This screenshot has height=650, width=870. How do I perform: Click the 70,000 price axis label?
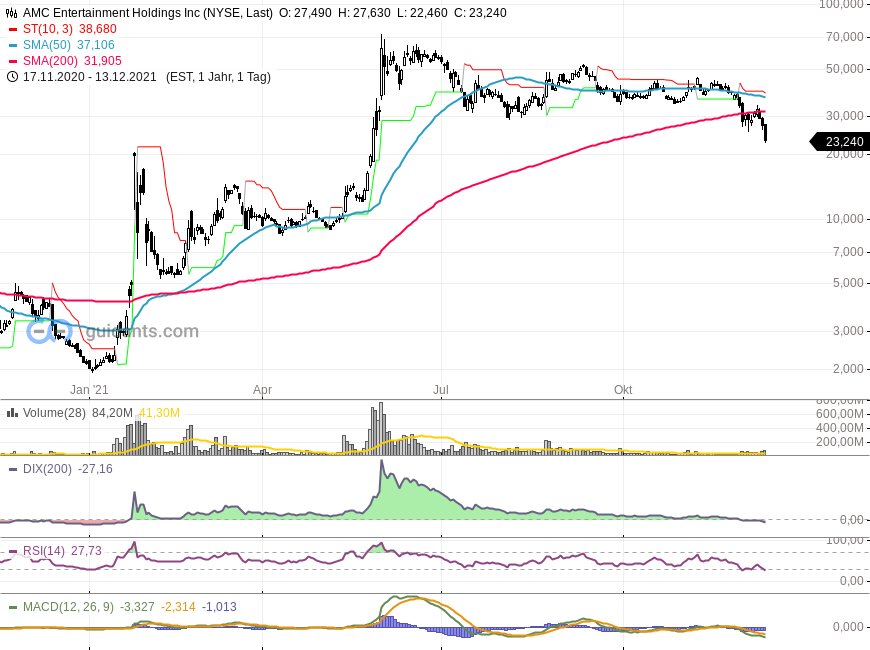point(844,37)
